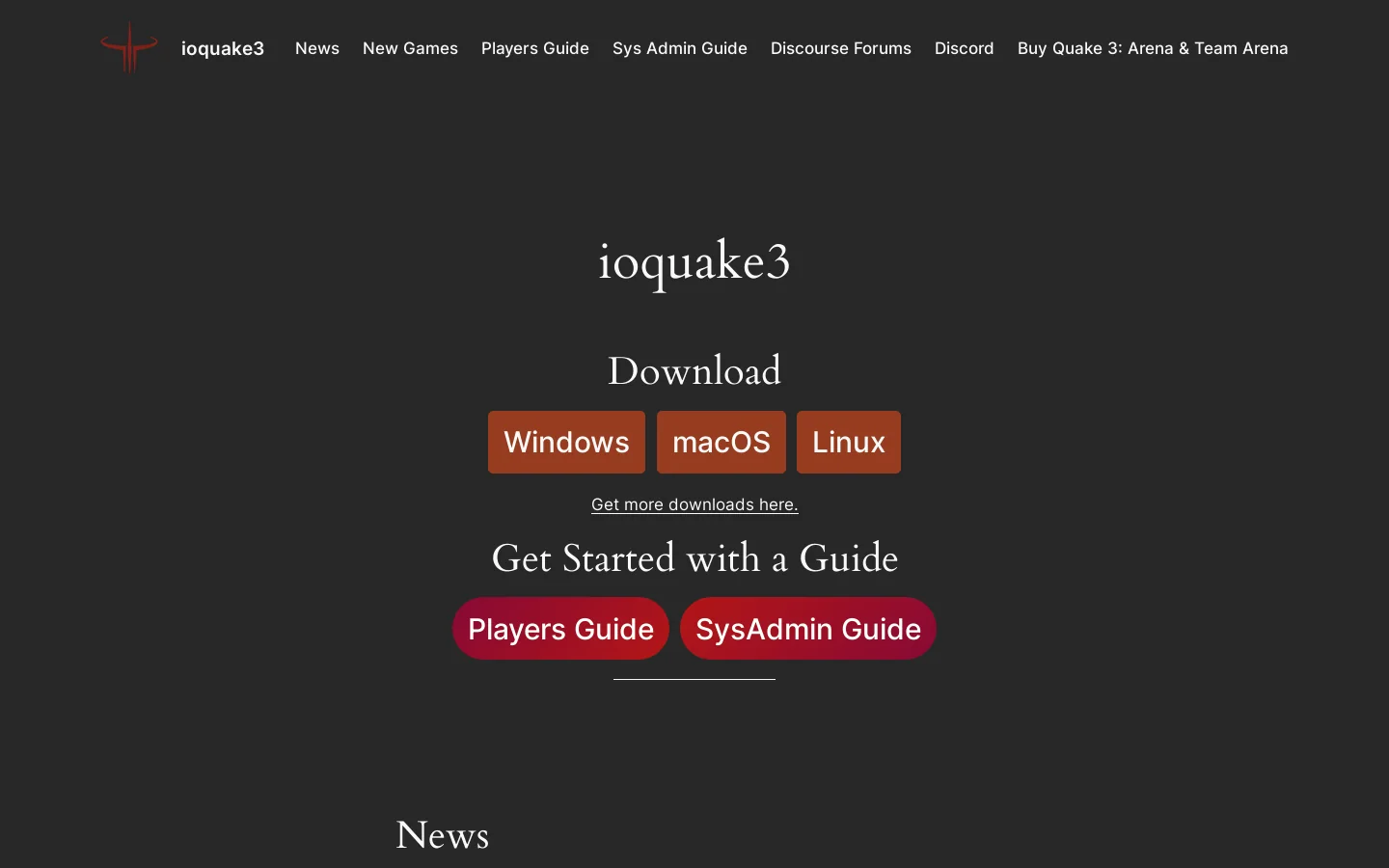The height and width of the screenshot is (868, 1389).
Task: Click the ioquake3 main page title
Action: 694,261
